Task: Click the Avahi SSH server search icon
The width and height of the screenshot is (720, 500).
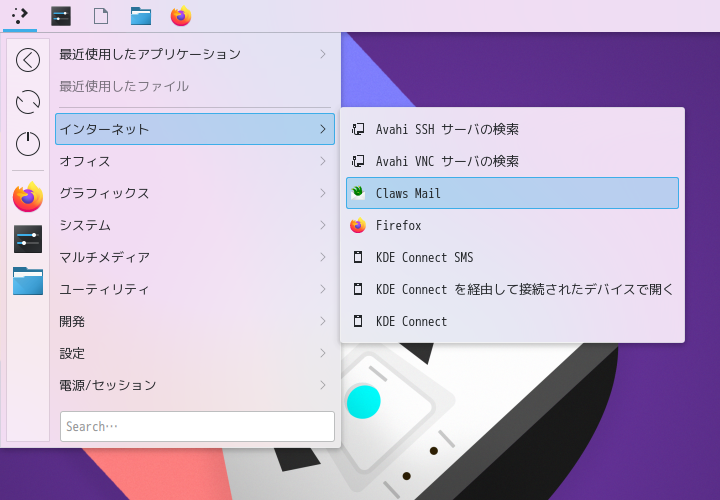Action: (x=358, y=129)
